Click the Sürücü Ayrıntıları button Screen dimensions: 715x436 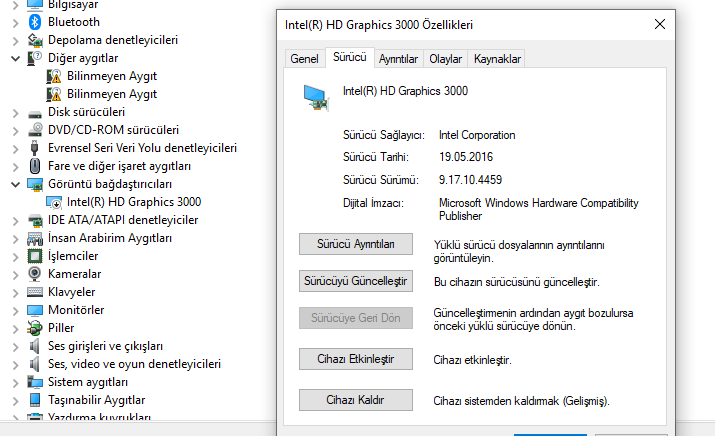point(355,244)
